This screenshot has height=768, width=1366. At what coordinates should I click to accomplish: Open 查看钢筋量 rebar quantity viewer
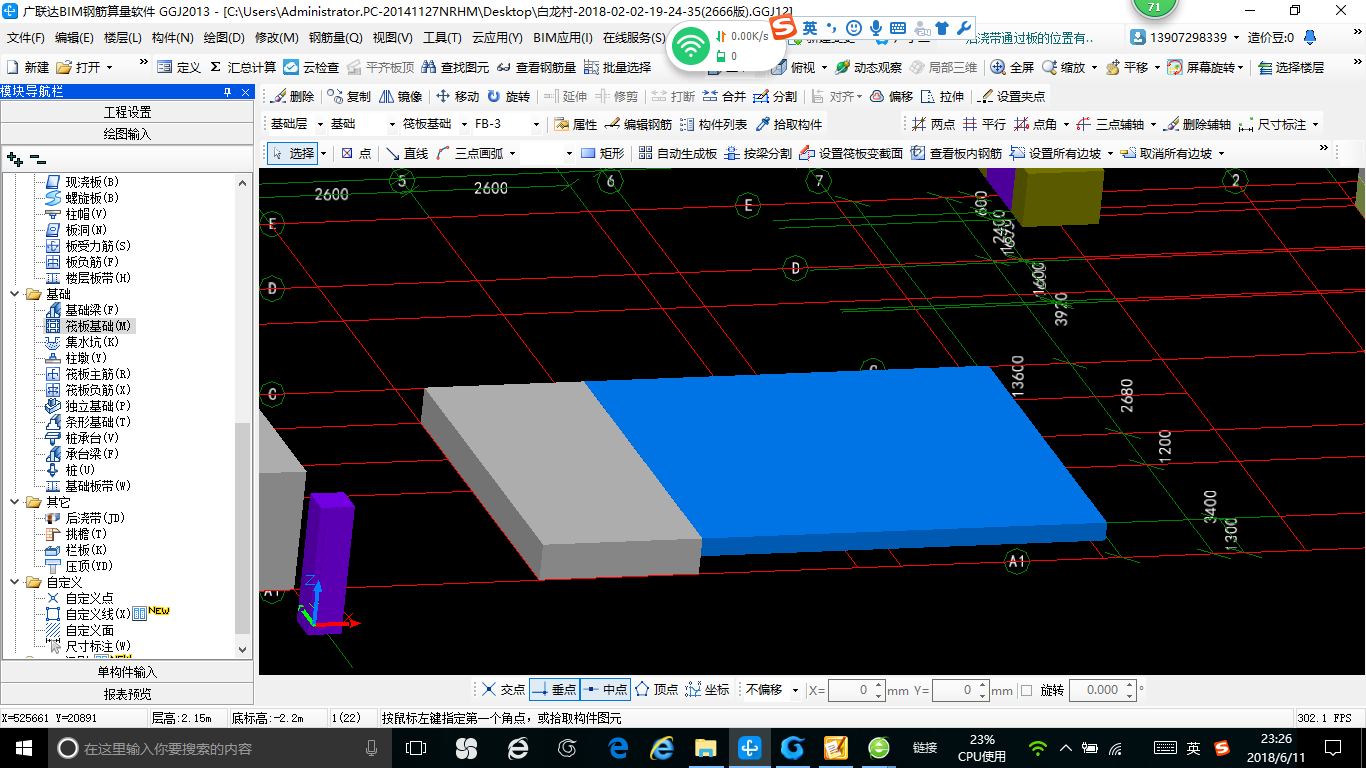(536, 67)
